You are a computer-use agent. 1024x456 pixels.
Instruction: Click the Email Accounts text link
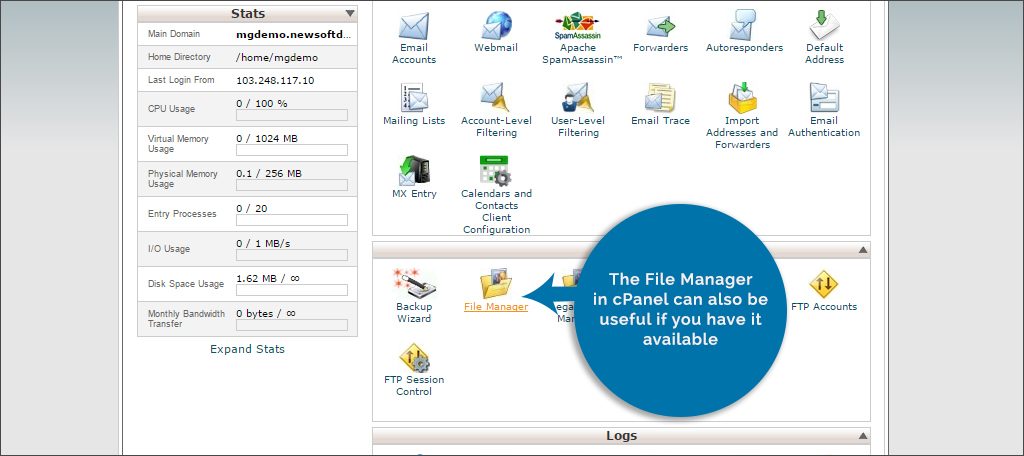[413, 54]
